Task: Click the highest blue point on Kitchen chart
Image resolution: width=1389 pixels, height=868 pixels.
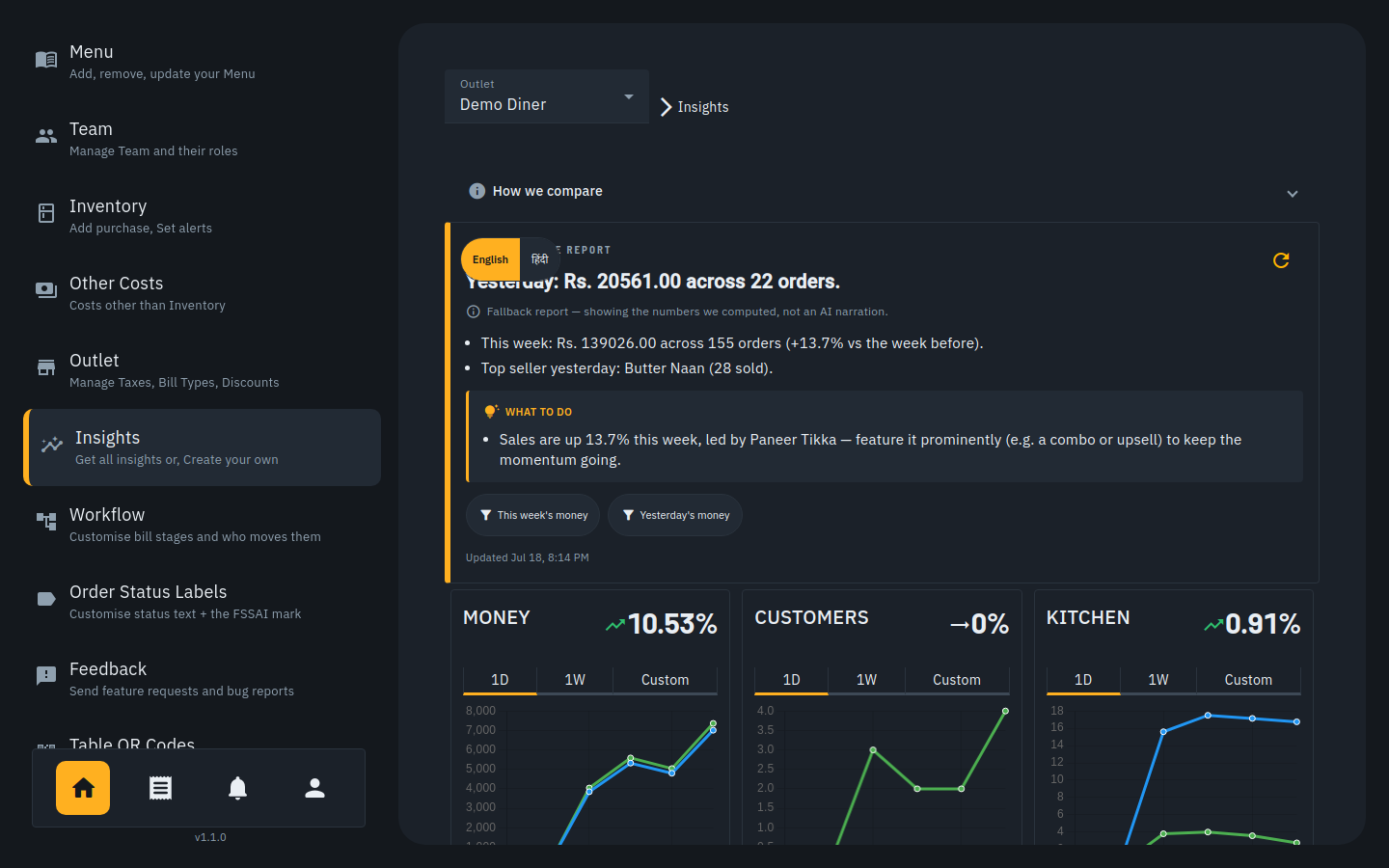Action: pyautogui.click(x=1208, y=716)
